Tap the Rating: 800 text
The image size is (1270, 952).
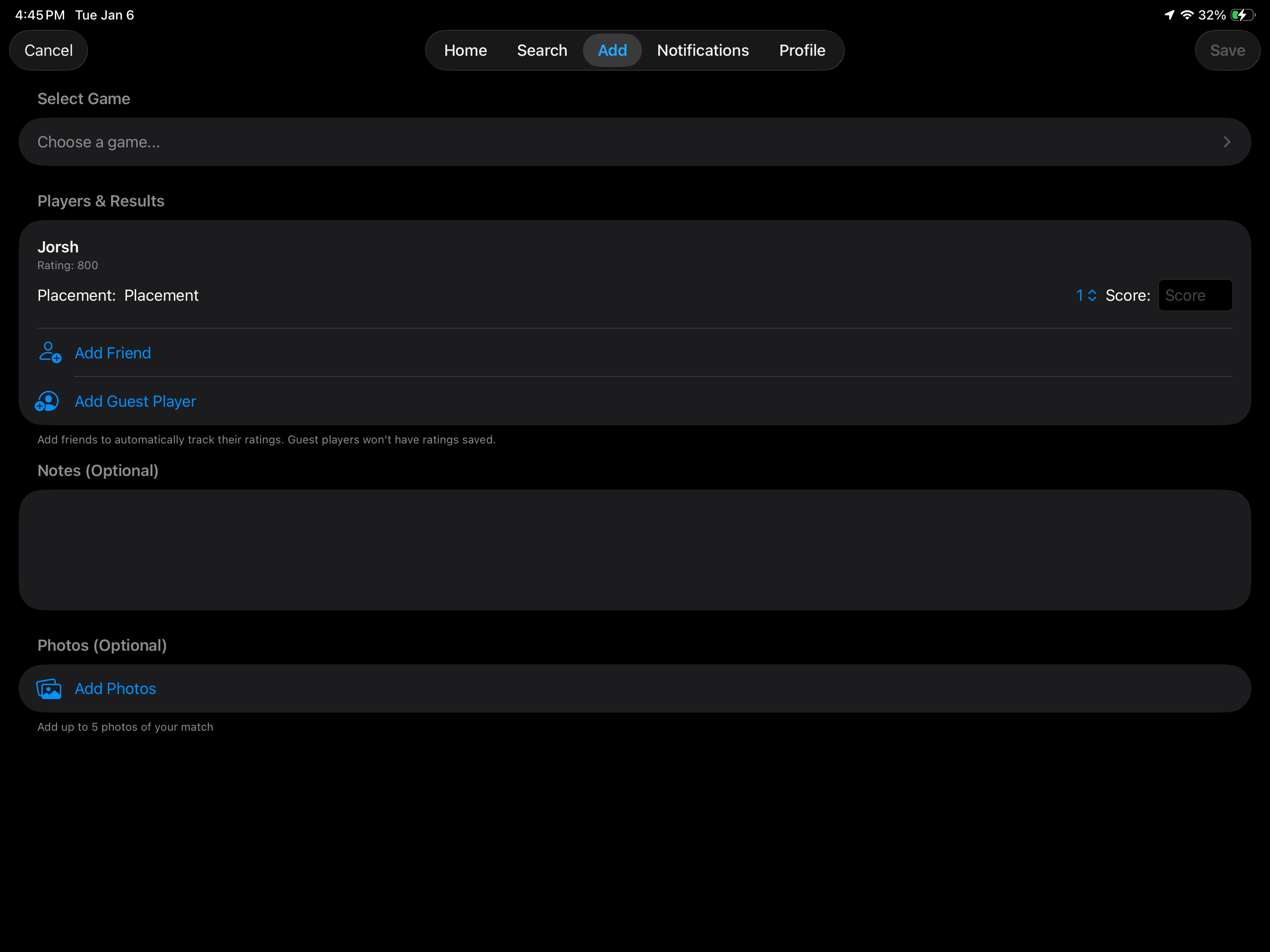[x=68, y=265]
